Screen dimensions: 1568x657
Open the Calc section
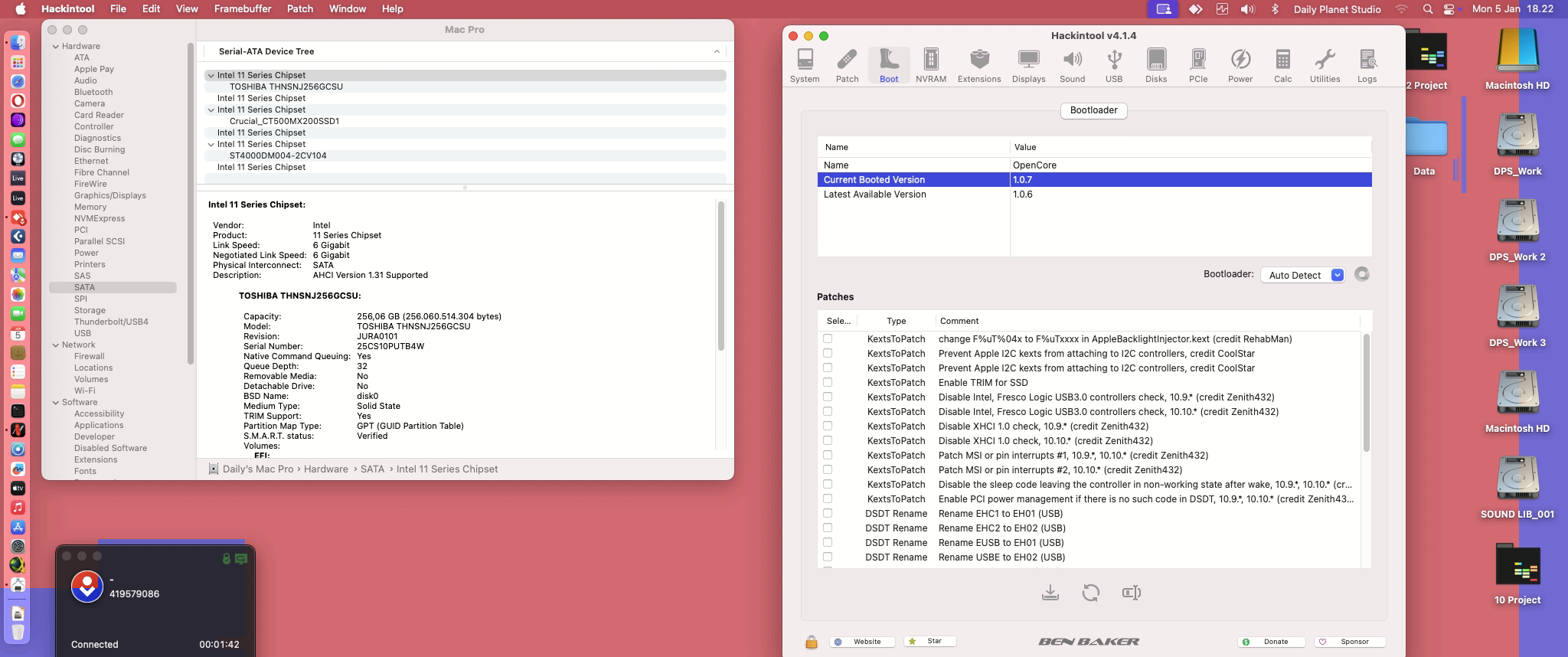pos(1282,66)
